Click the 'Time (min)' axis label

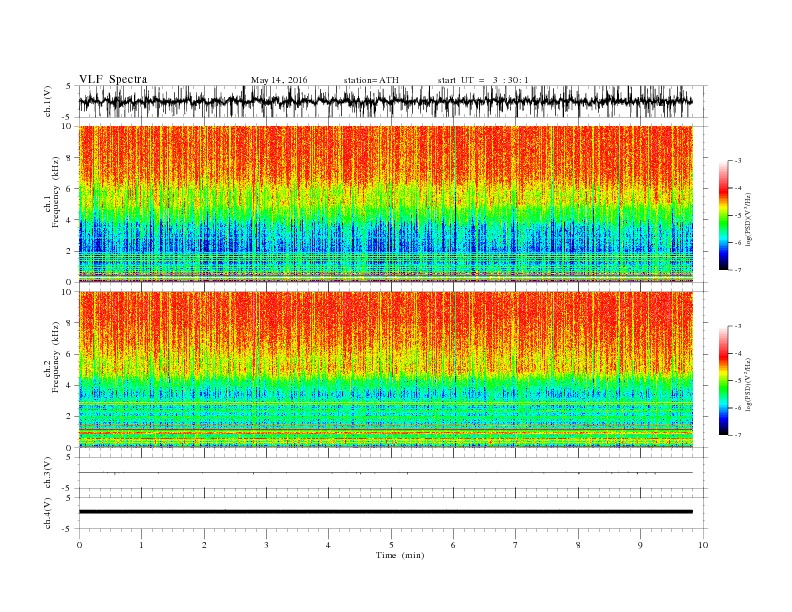pyautogui.click(x=400, y=555)
